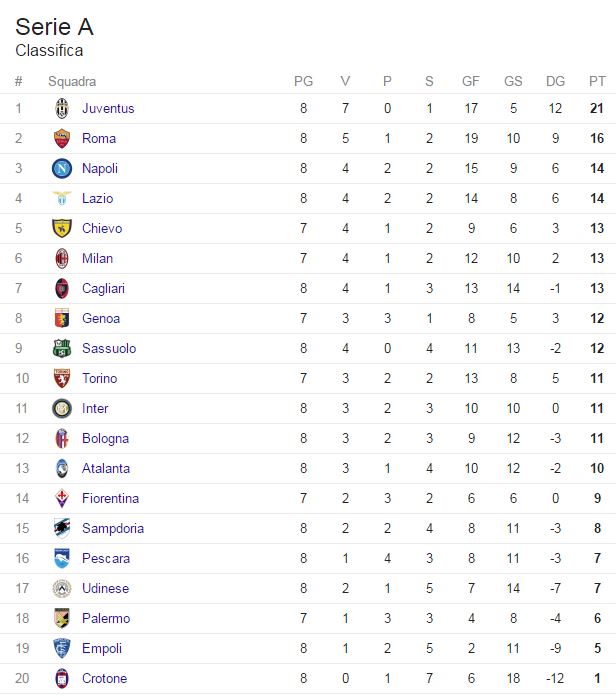This screenshot has height=699, width=616.
Task: Open the Udinese team link
Action: point(105,588)
